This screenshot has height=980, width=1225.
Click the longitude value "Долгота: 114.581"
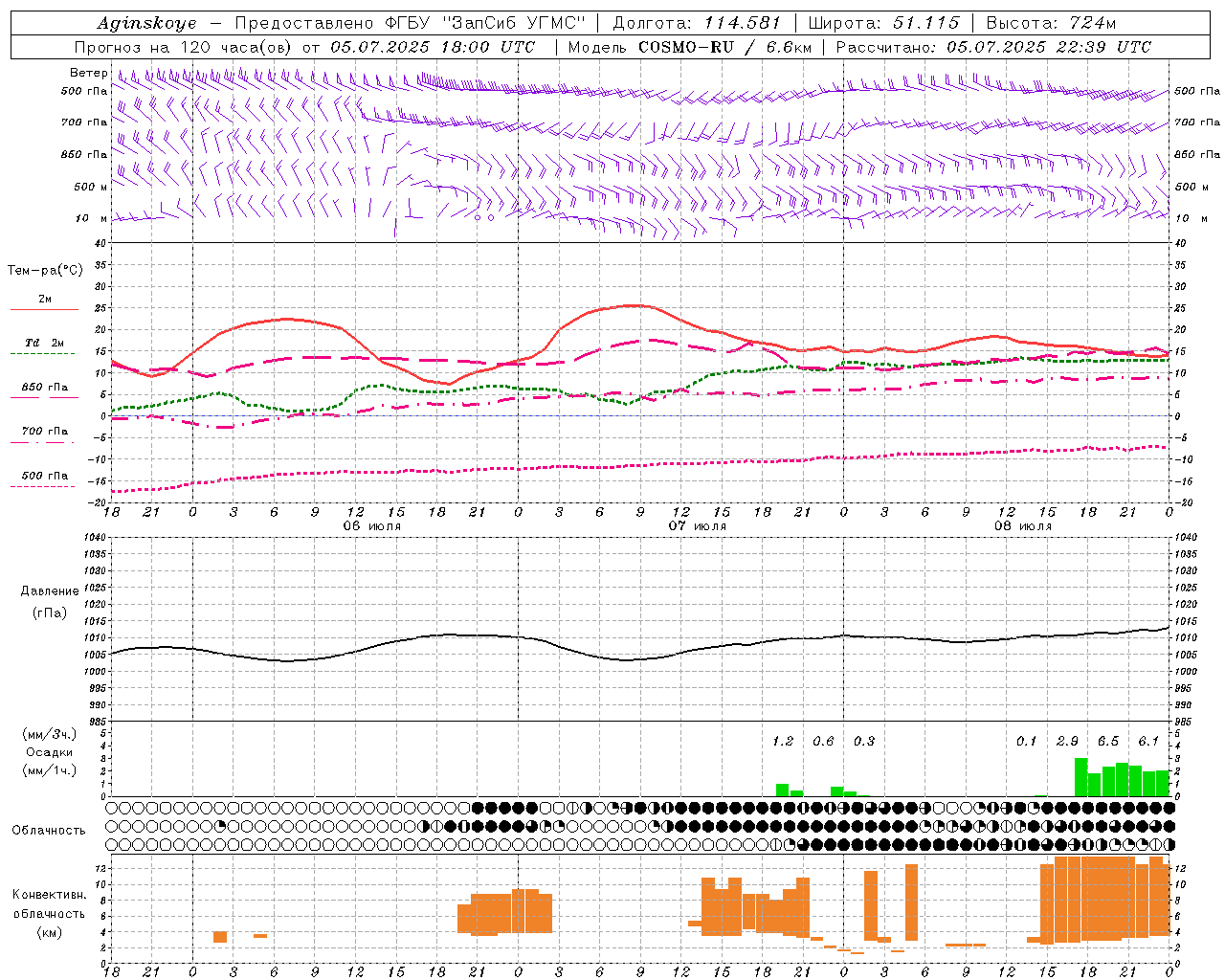pos(697,23)
